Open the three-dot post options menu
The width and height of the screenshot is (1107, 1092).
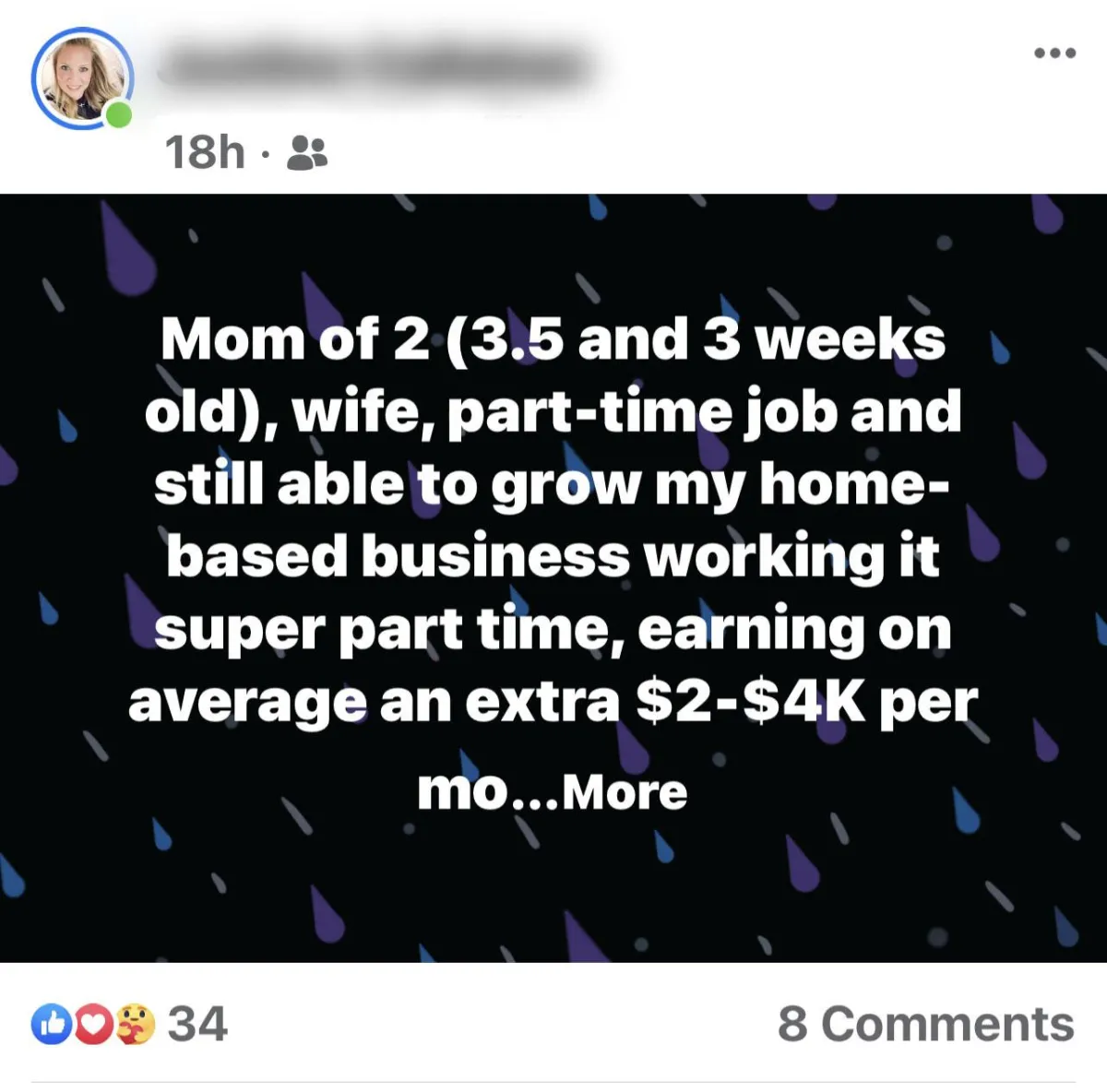pyautogui.click(x=1054, y=53)
